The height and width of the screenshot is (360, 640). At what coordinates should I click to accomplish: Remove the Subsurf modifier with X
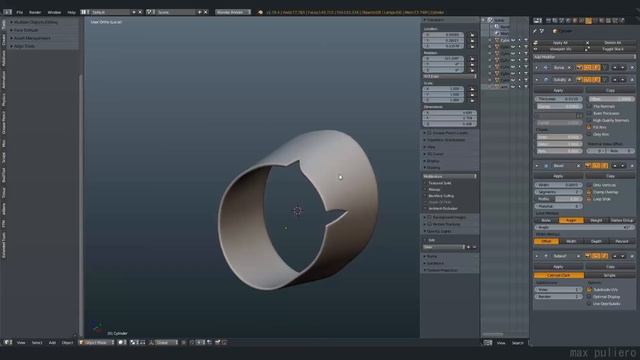tap(632, 256)
